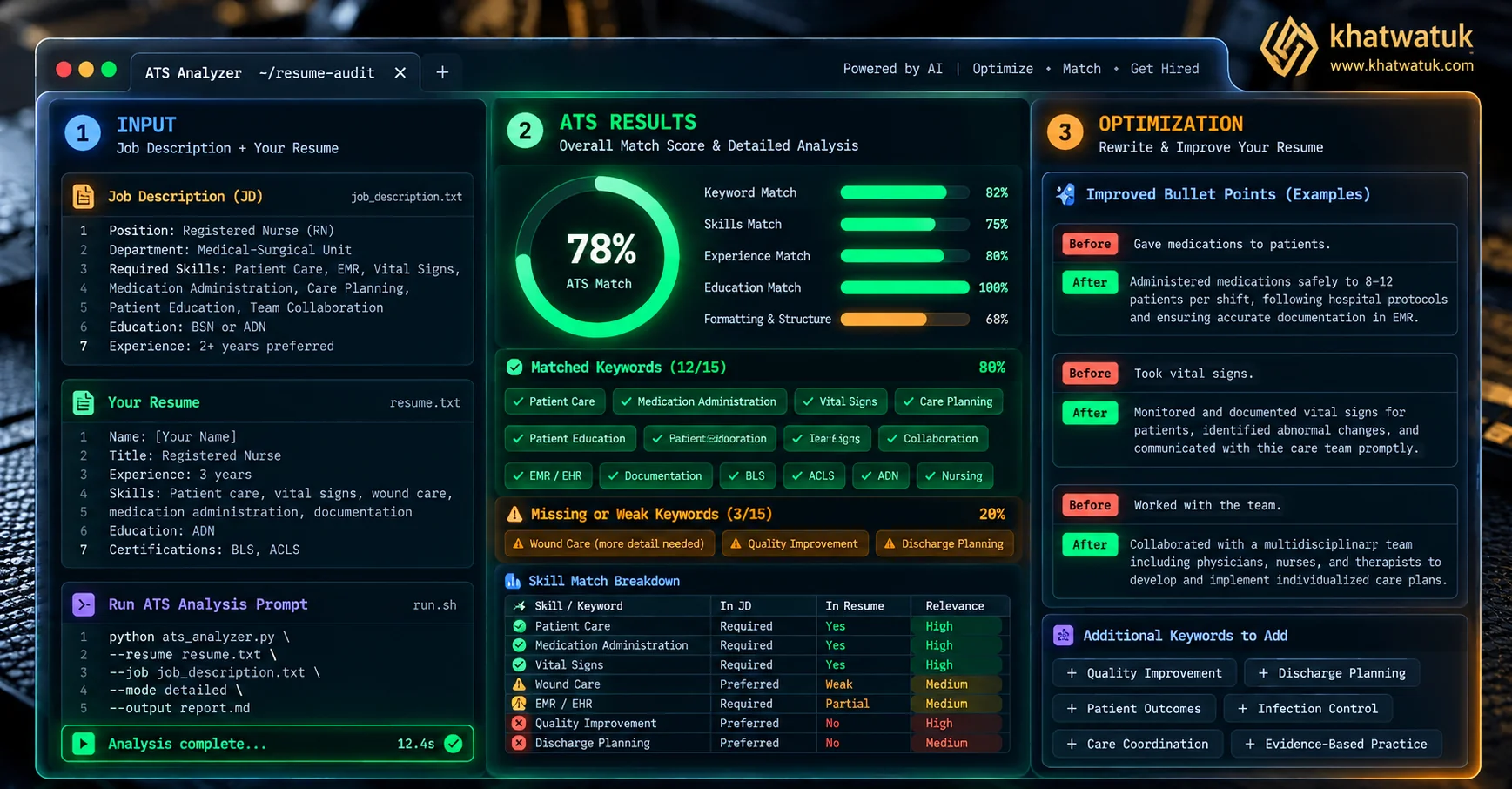Click the Matched Keywords green check icon
The width and height of the screenshot is (1512, 789).
[514, 368]
